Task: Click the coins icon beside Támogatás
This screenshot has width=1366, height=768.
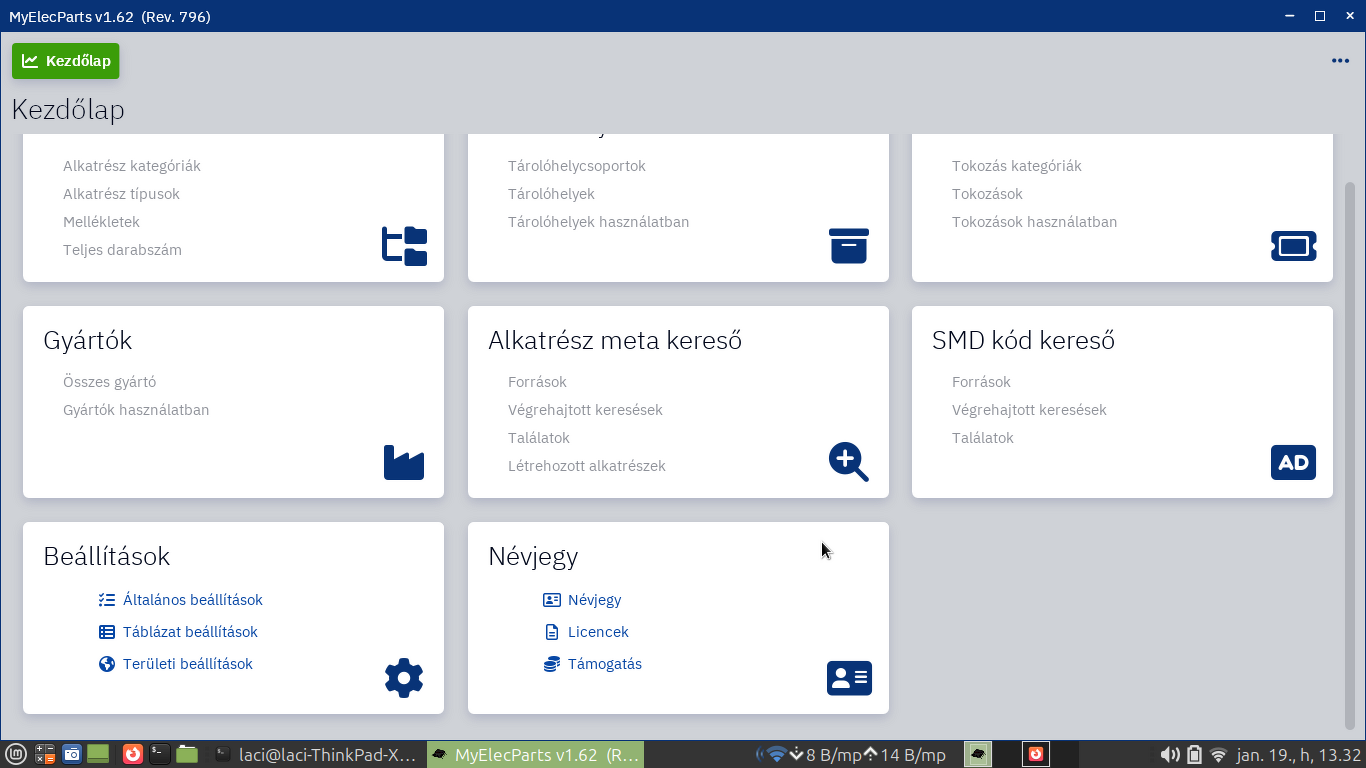Action: 552,664
